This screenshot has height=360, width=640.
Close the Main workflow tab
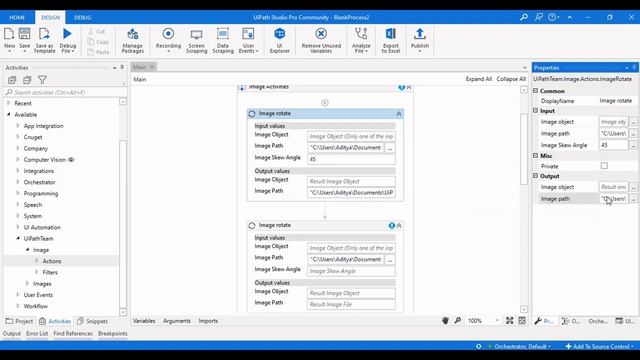[152, 67]
